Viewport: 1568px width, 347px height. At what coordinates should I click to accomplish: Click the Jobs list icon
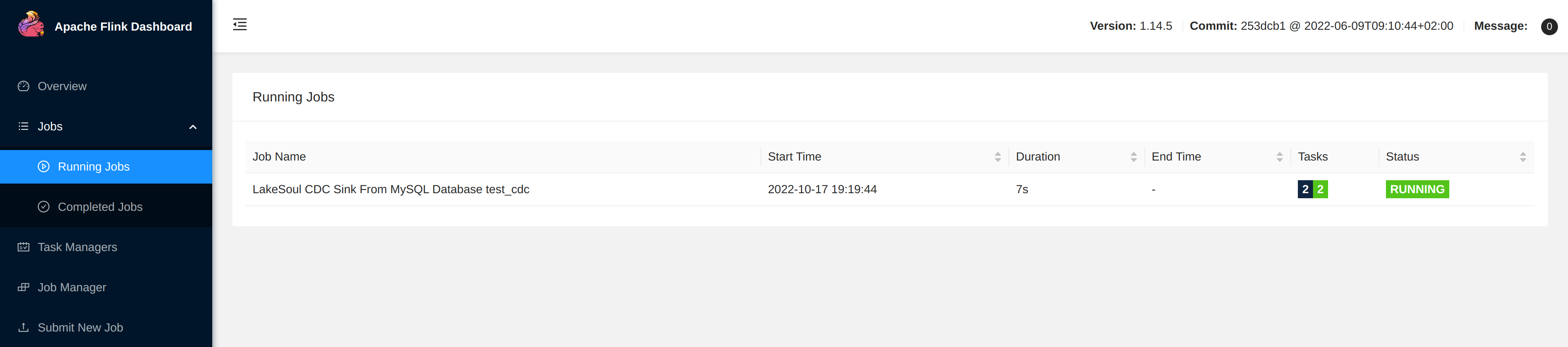[24, 127]
